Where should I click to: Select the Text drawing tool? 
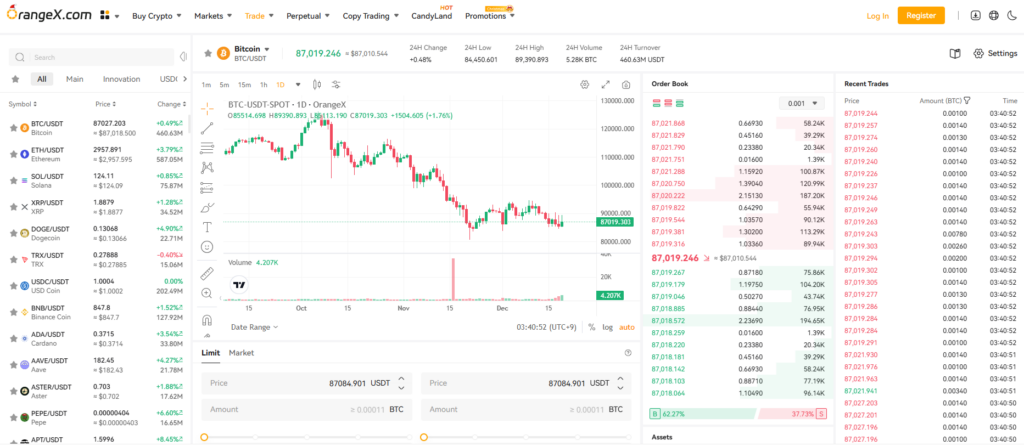pyautogui.click(x=207, y=228)
